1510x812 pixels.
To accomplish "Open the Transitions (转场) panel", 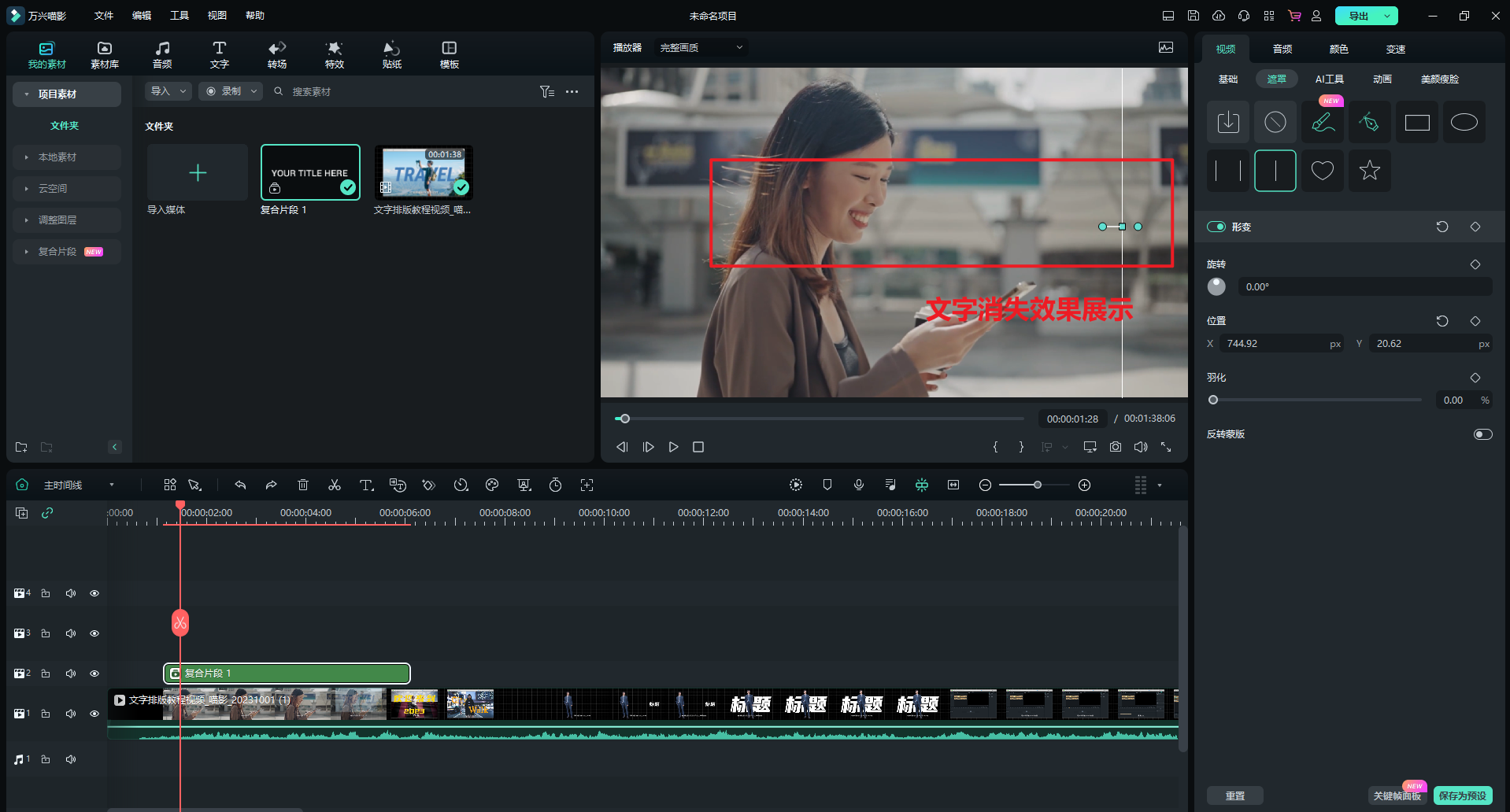I will coord(277,54).
